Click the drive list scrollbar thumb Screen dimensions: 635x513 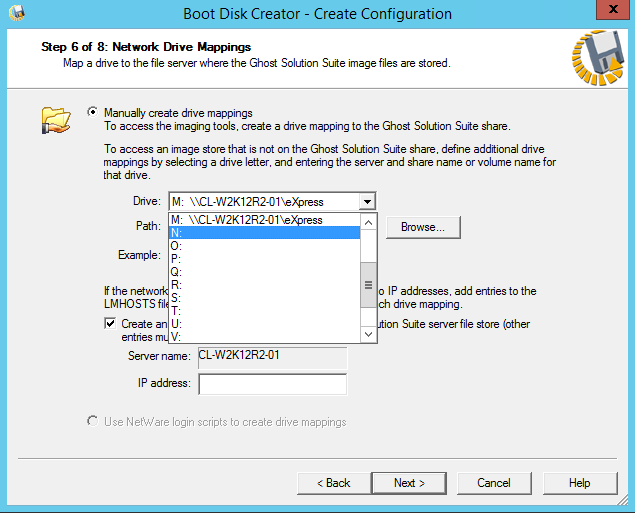pyautogui.click(x=368, y=285)
